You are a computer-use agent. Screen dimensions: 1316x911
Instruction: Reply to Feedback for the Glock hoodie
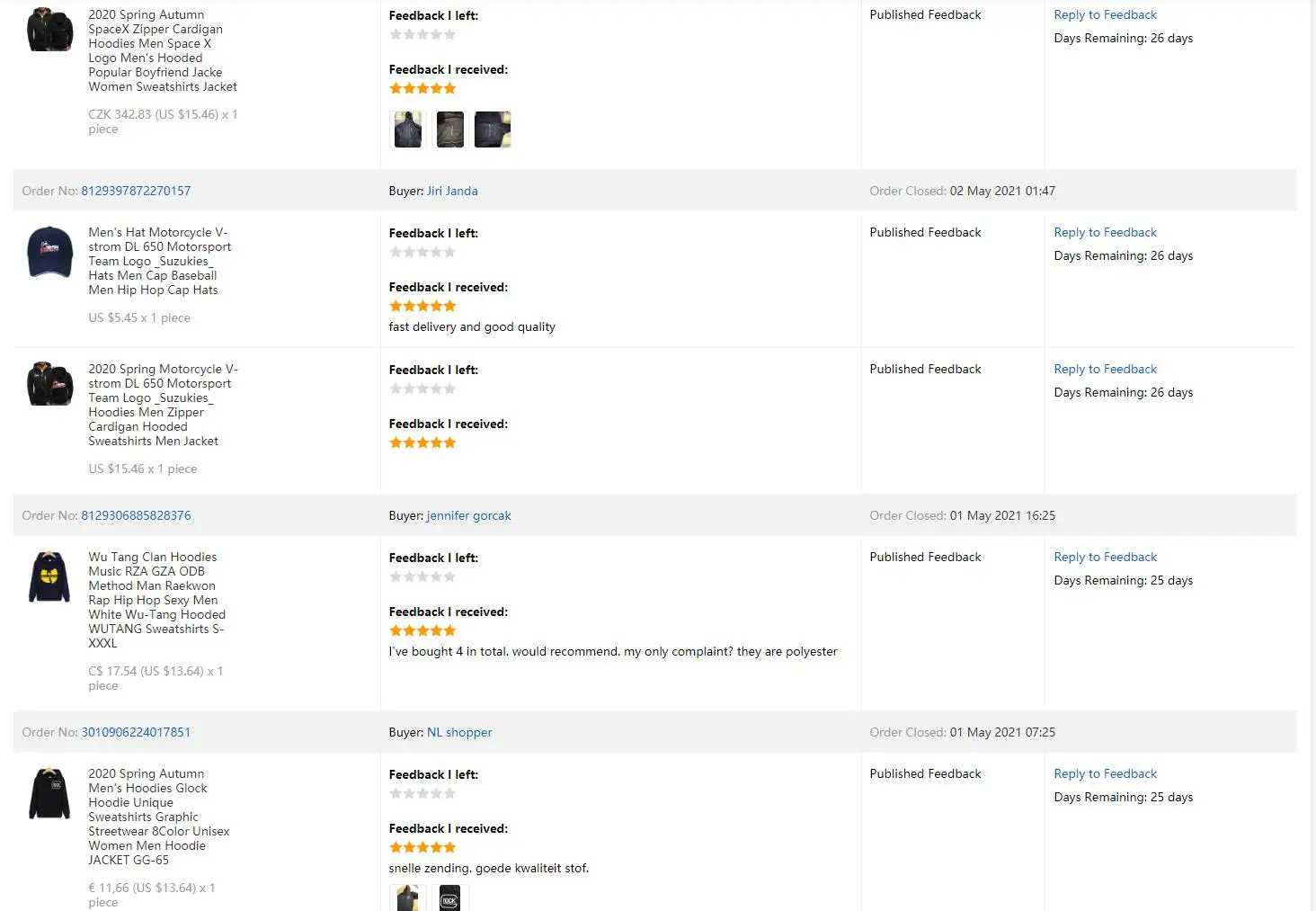1105,773
